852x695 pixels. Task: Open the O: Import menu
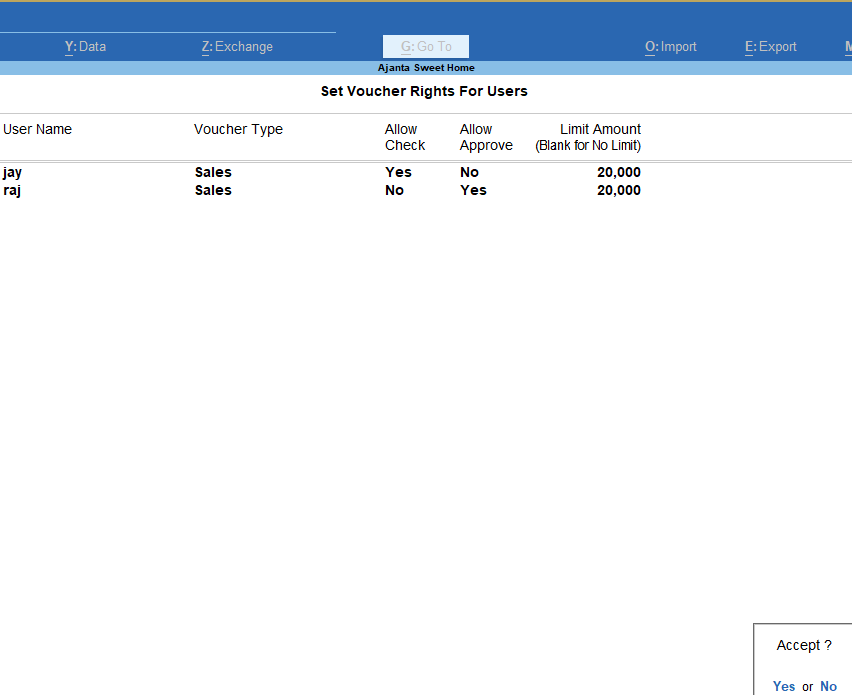click(x=670, y=46)
